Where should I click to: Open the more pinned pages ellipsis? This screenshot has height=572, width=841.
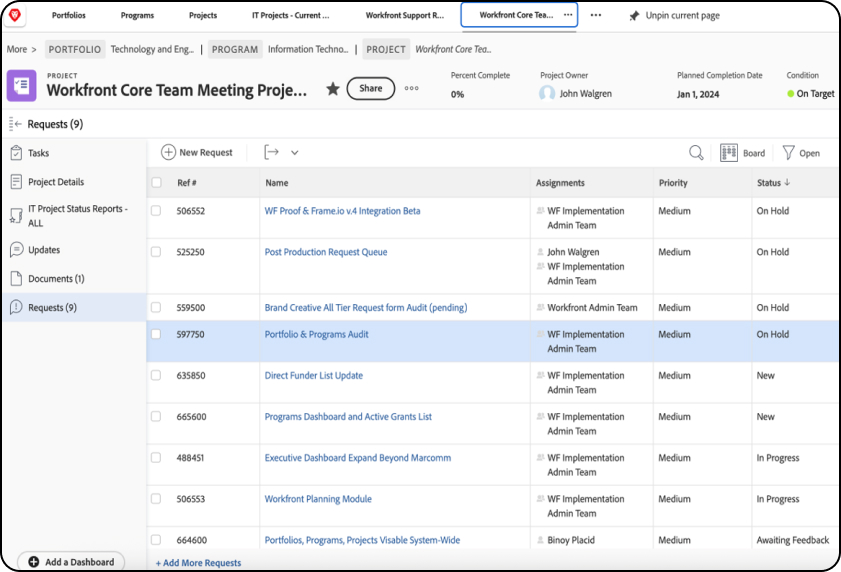pyautogui.click(x=595, y=15)
